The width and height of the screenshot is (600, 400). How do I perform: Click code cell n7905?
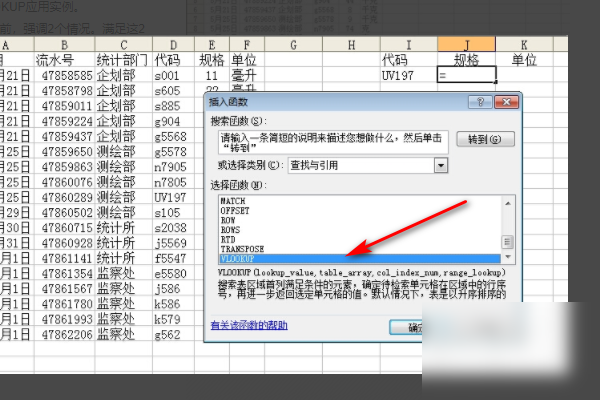[x=173, y=167]
